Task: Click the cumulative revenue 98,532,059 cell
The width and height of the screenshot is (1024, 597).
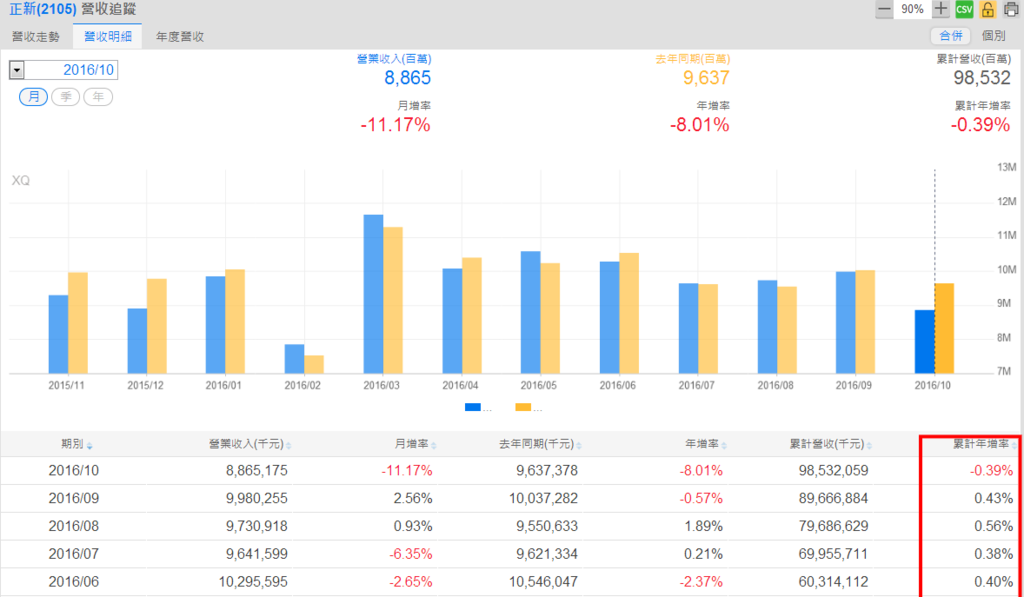Action: click(833, 470)
